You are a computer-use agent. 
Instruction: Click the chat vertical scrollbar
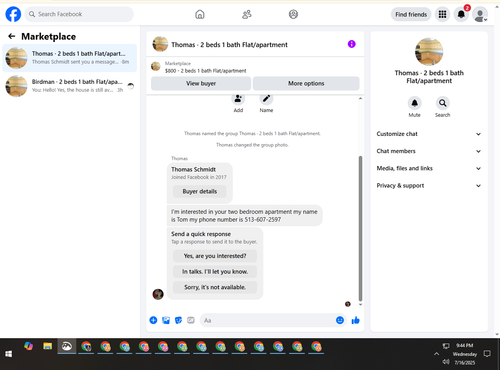[x=360, y=228]
